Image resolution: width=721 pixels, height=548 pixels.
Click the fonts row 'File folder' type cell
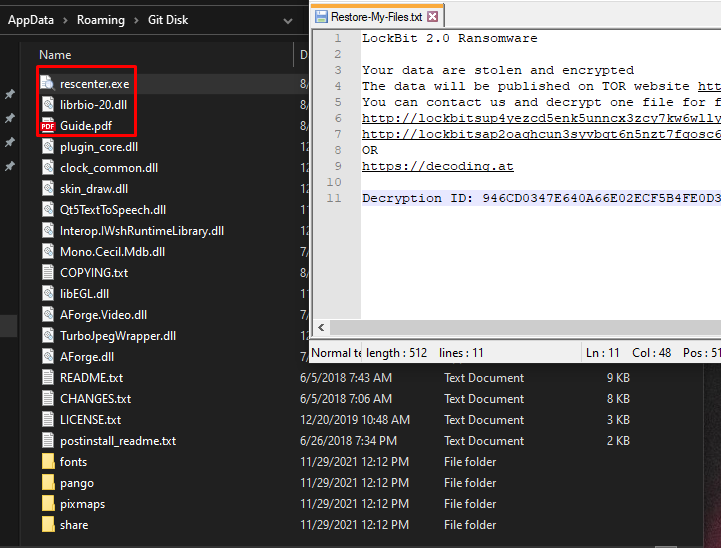[470, 462]
